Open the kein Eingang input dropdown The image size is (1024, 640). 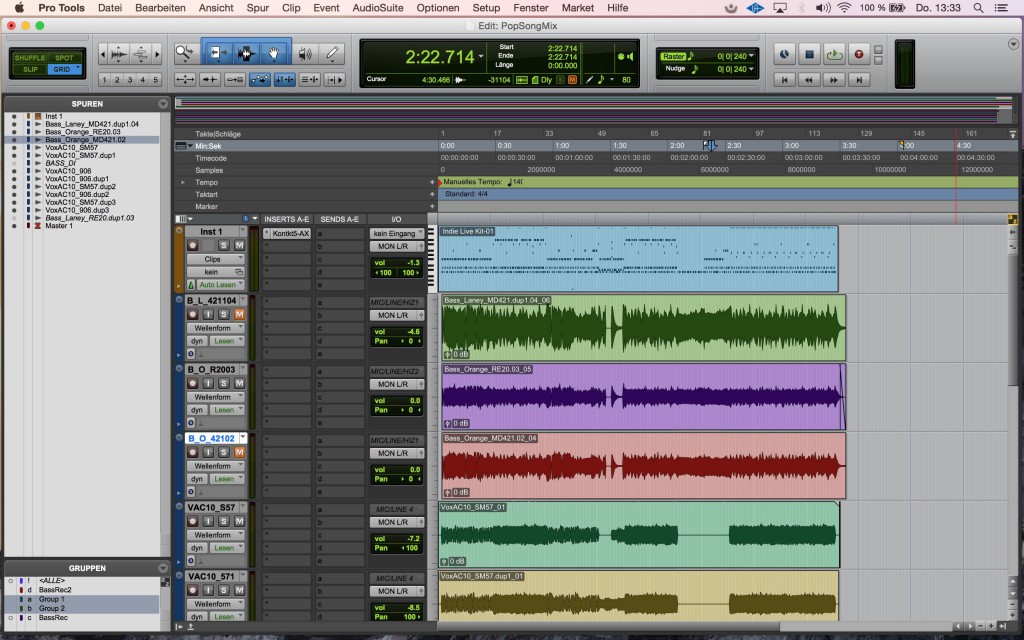pyautogui.click(x=396, y=233)
